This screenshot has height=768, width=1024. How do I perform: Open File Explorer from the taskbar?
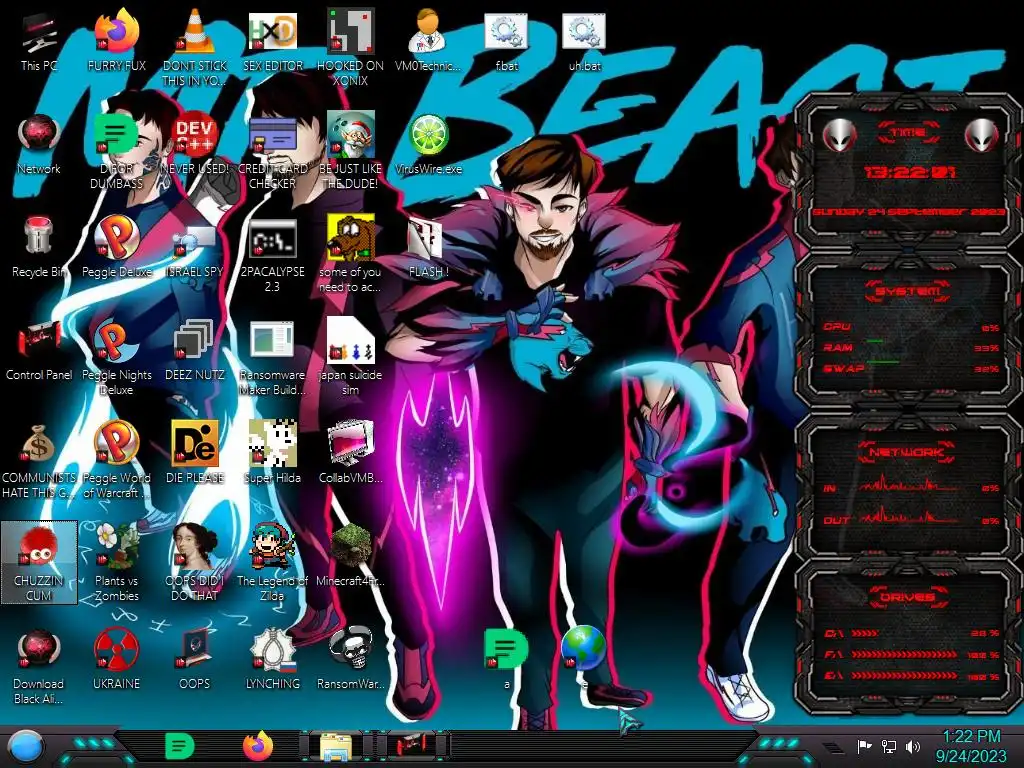336,746
